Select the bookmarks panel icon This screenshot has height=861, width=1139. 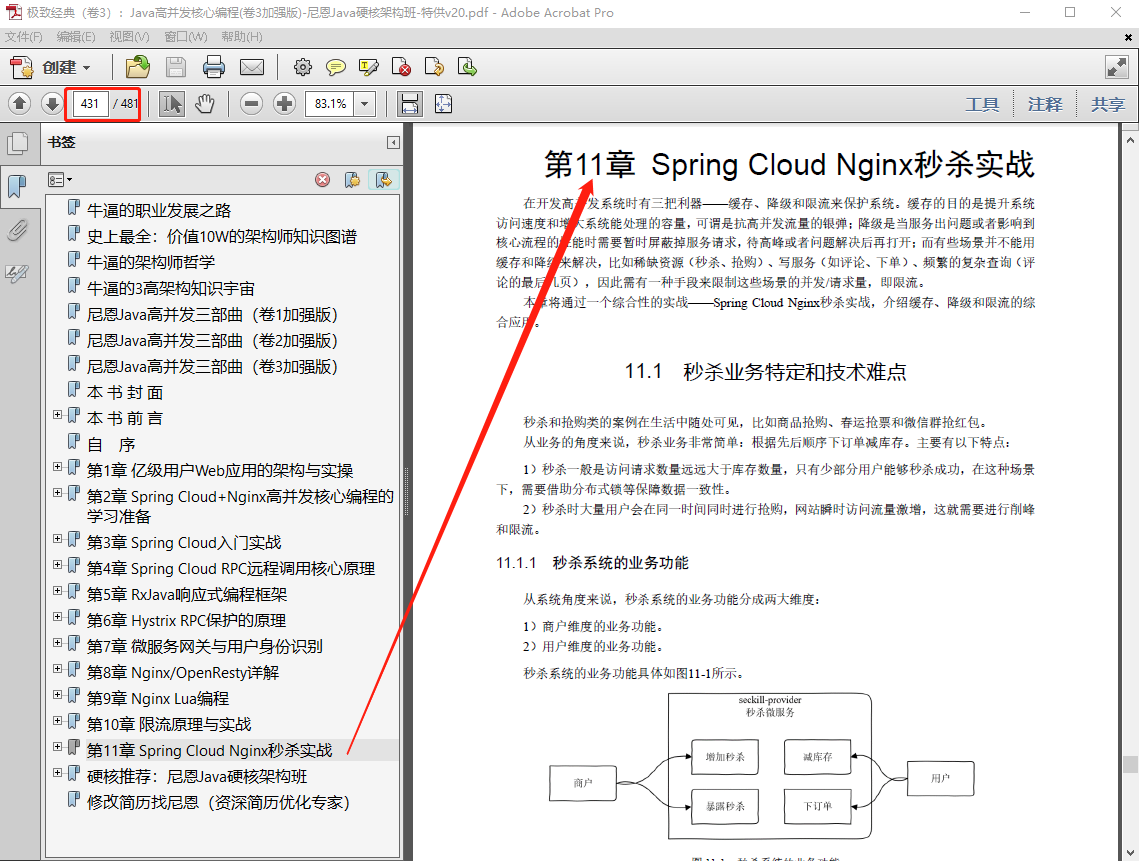tap(17, 187)
